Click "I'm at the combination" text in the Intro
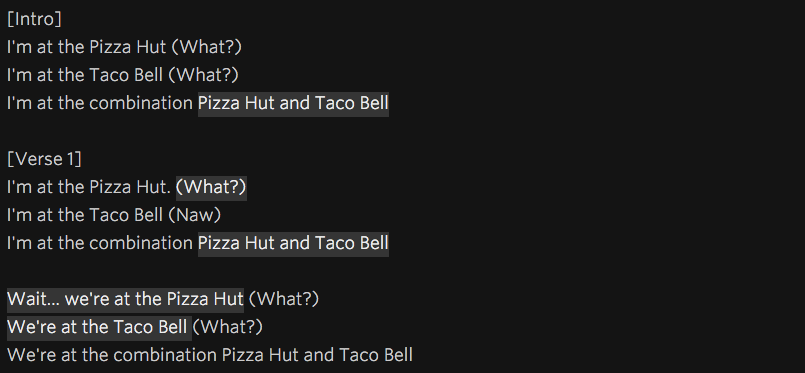 point(100,104)
